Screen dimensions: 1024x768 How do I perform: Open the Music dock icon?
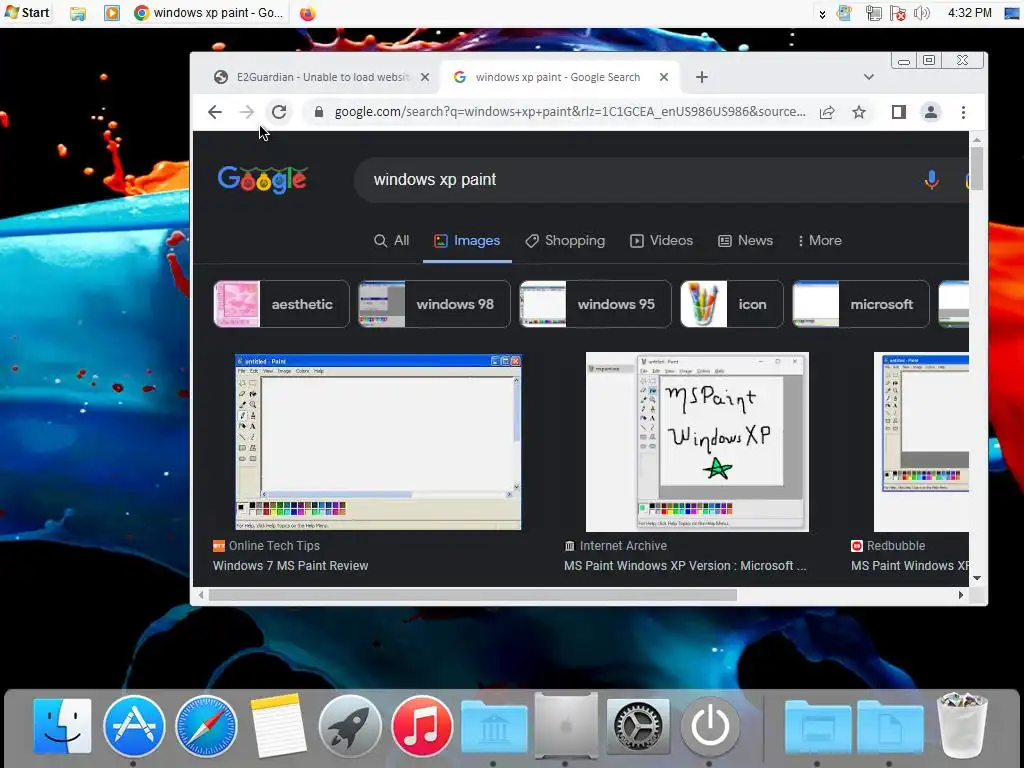pos(422,726)
